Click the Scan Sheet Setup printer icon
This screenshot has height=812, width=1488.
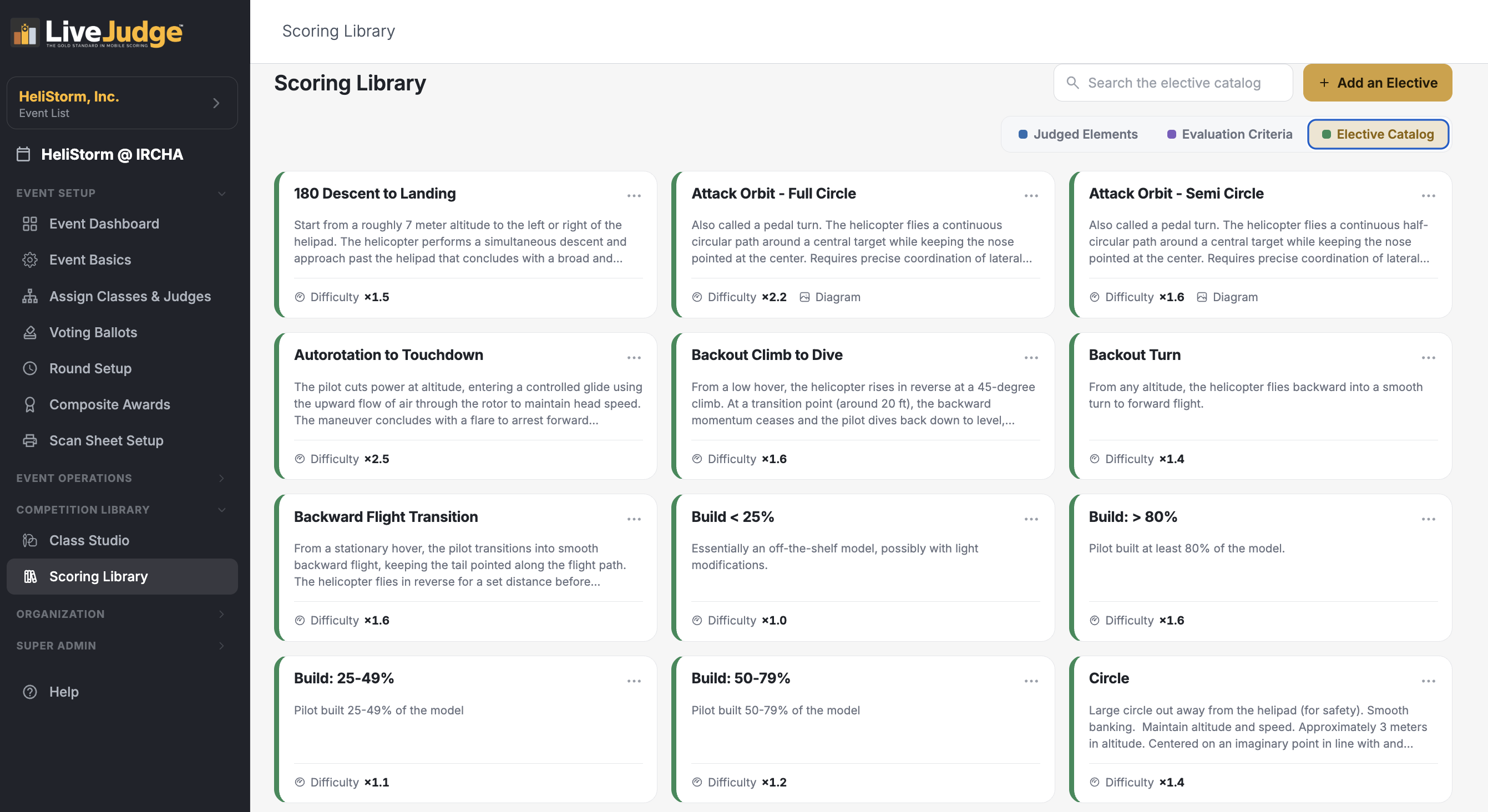(29, 440)
